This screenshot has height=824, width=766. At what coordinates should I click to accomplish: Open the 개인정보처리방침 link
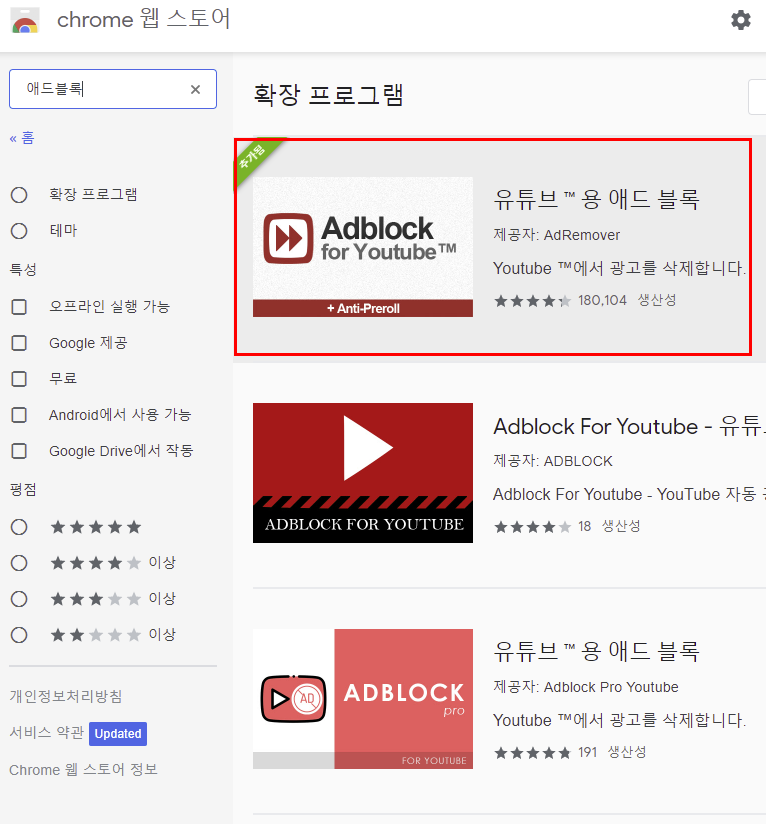66,696
